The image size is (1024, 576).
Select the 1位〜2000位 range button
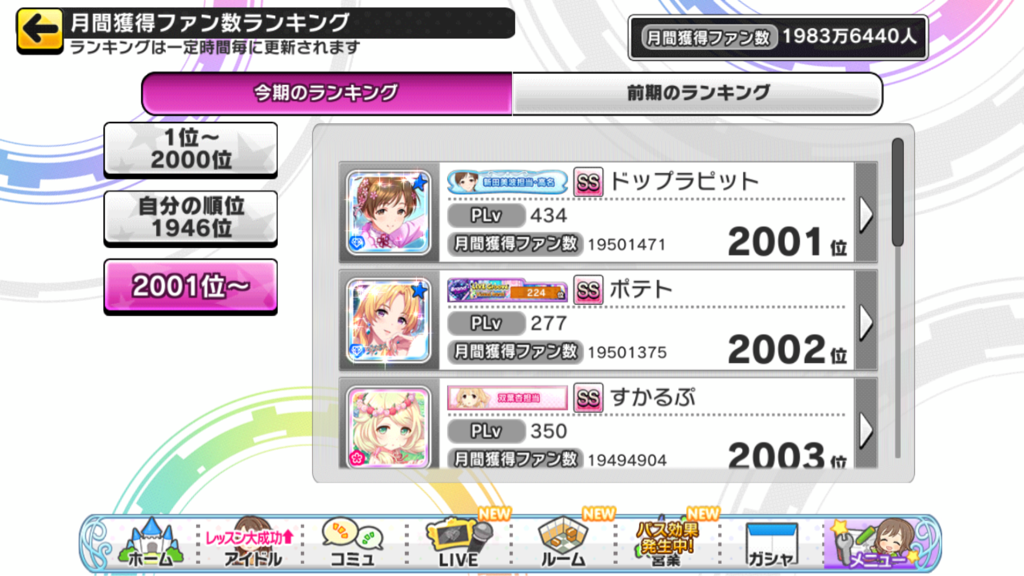tap(191, 150)
